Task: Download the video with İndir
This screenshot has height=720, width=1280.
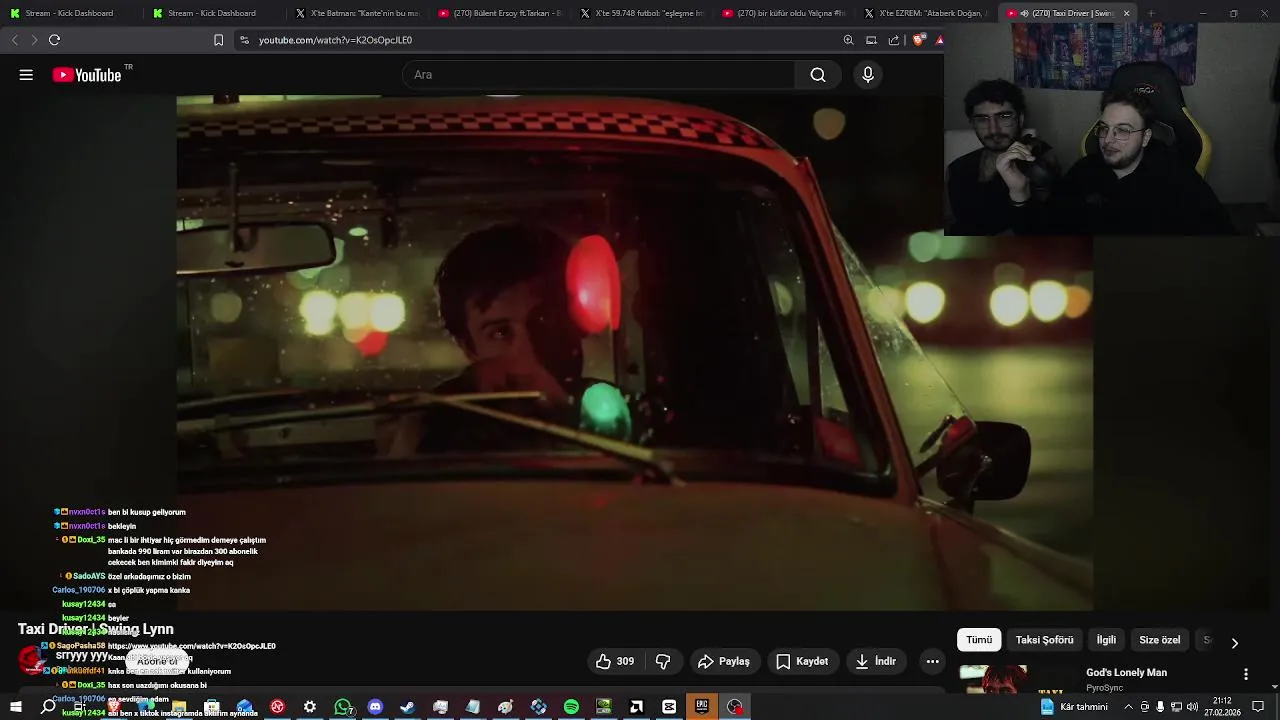Action: click(875, 661)
